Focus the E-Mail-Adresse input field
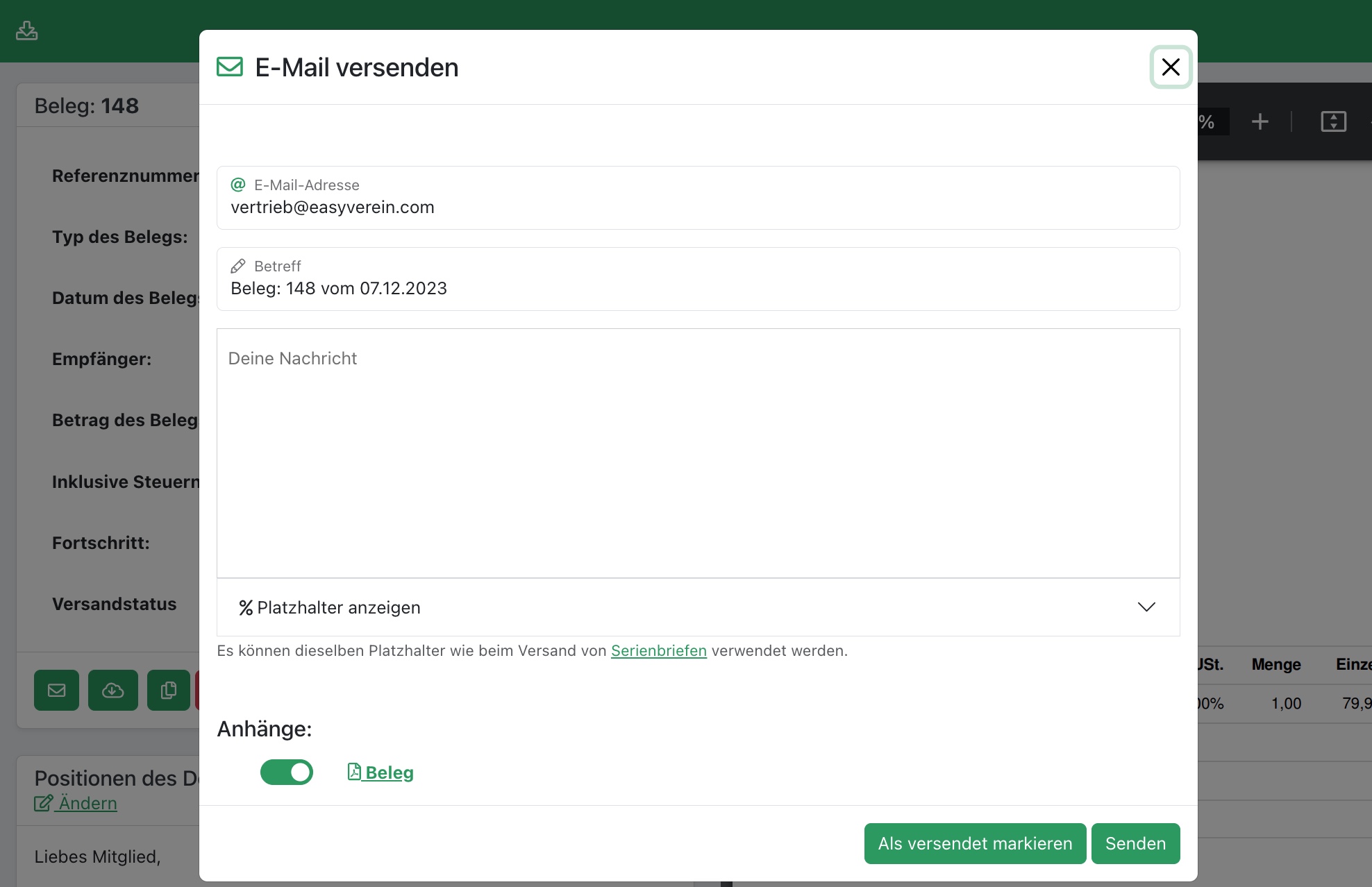1372x887 pixels. tap(698, 208)
